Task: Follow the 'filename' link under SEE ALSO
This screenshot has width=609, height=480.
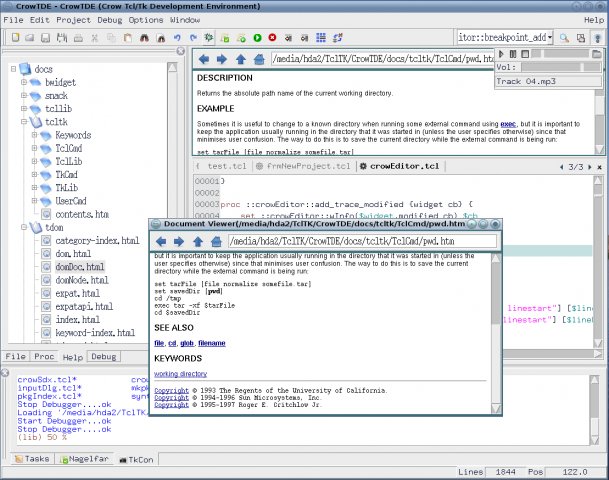Action: pos(212,343)
